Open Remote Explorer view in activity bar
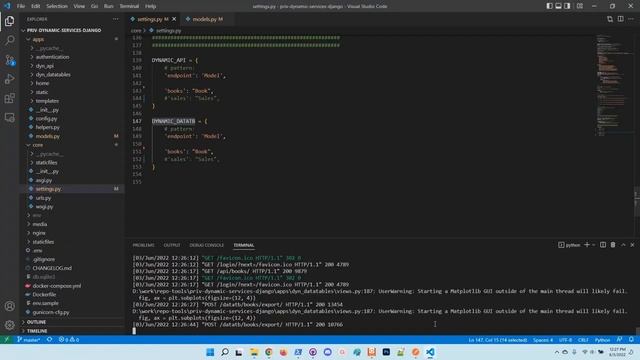Image resolution: width=640 pixels, height=360 pixels. coord(9,118)
